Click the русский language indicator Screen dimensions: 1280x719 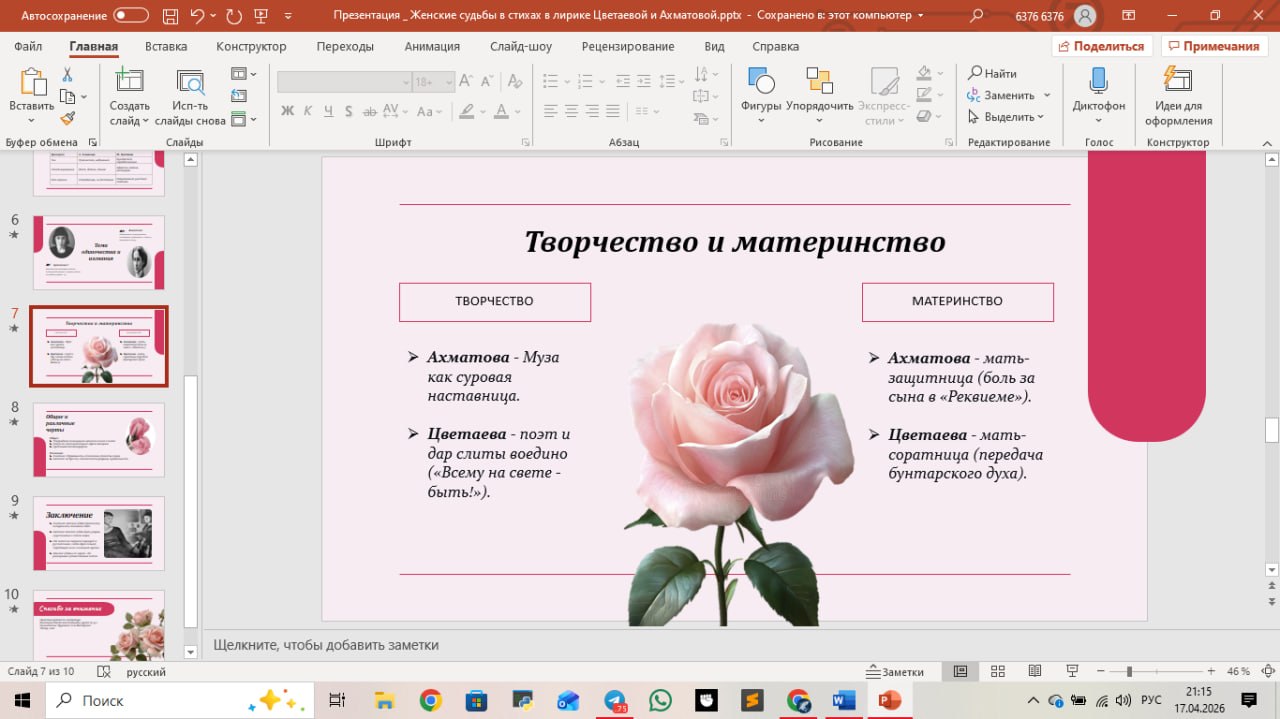(x=146, y=672)
